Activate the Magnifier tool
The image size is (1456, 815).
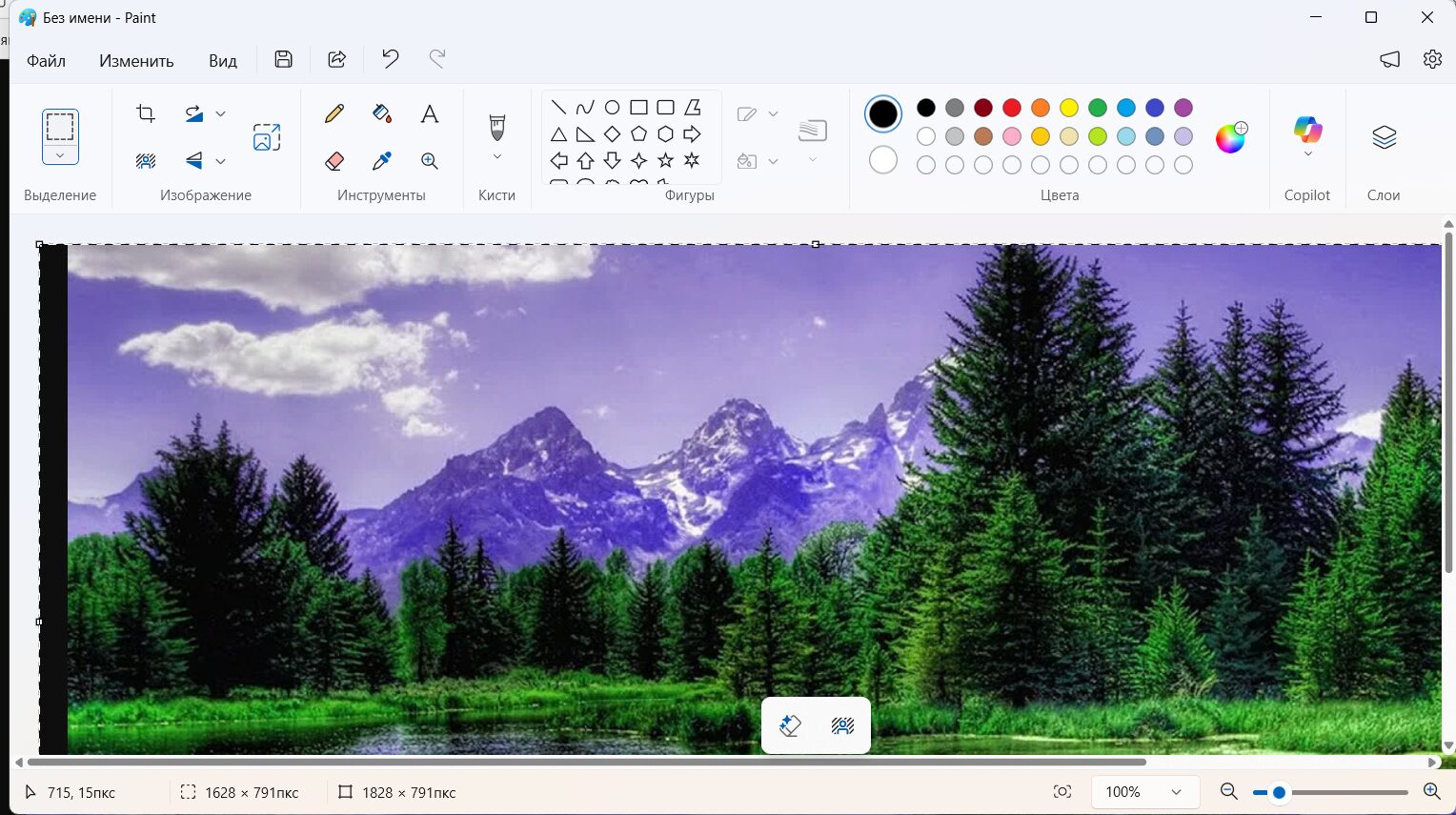430,161
